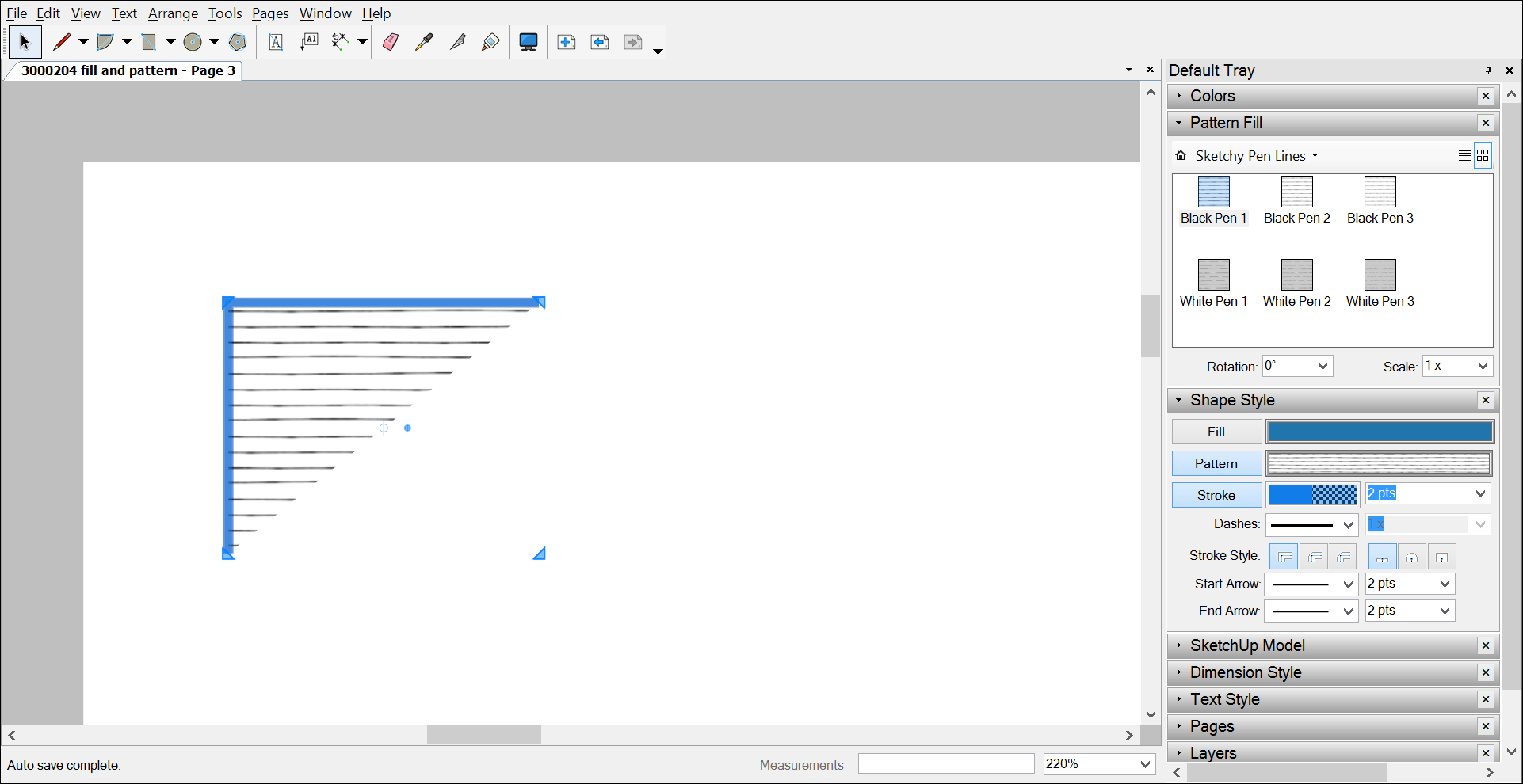
Task: Activate the Eraser tool
Action: tap(390, 41)
